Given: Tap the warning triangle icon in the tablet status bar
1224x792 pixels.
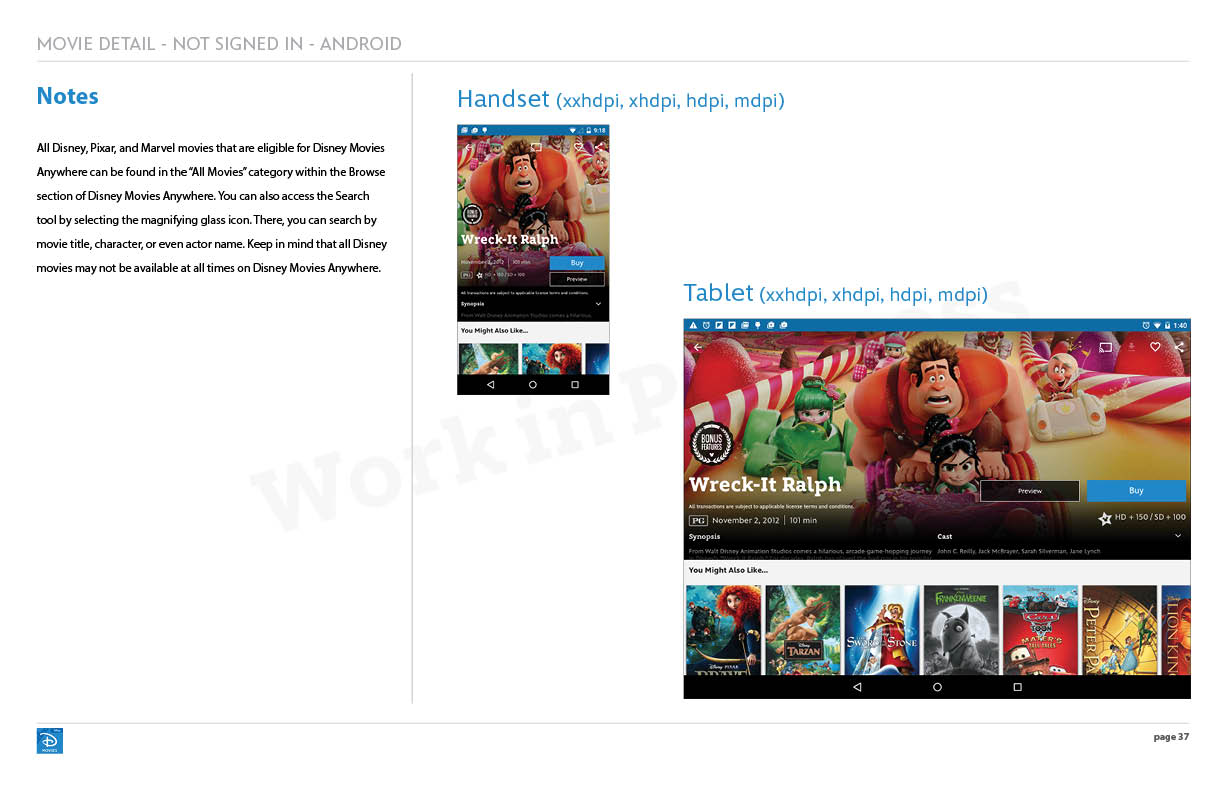Looking at the screenshot, I should [692, 325].
